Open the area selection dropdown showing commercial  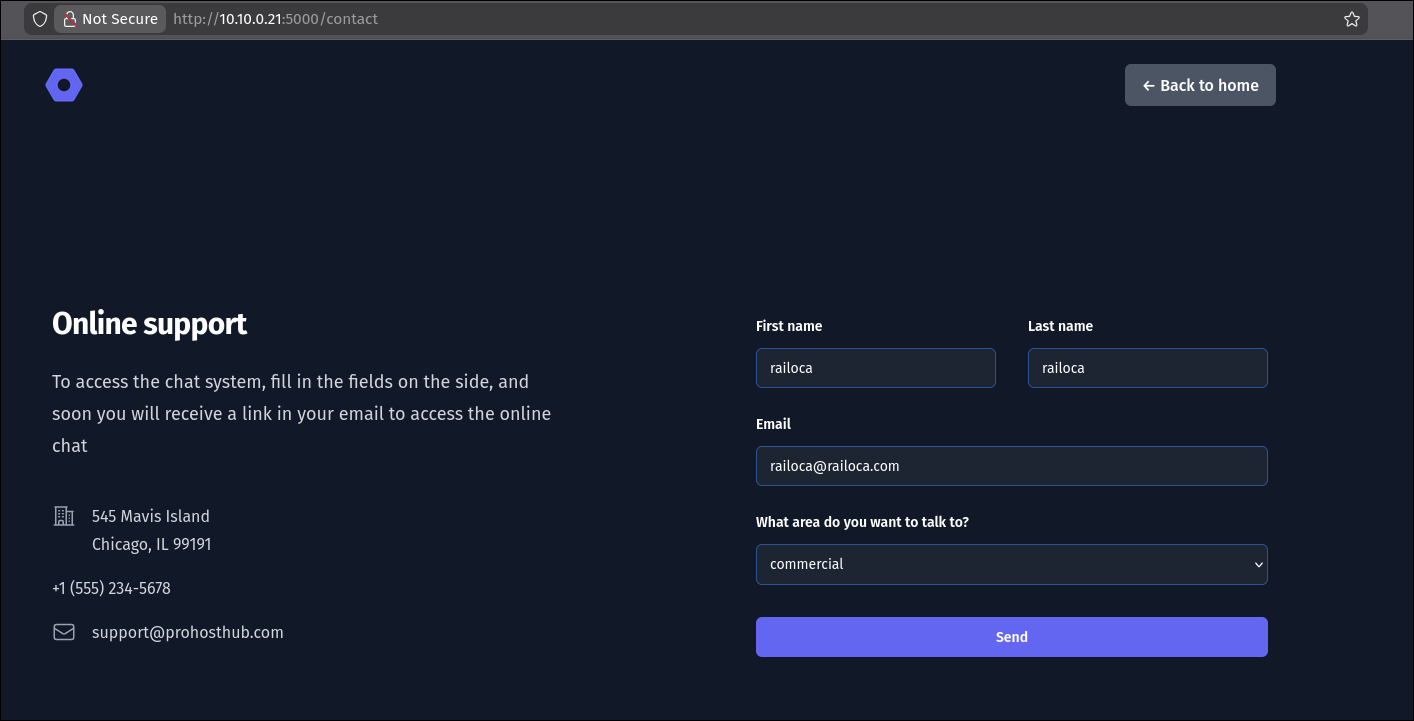[x=1011, y=564]
